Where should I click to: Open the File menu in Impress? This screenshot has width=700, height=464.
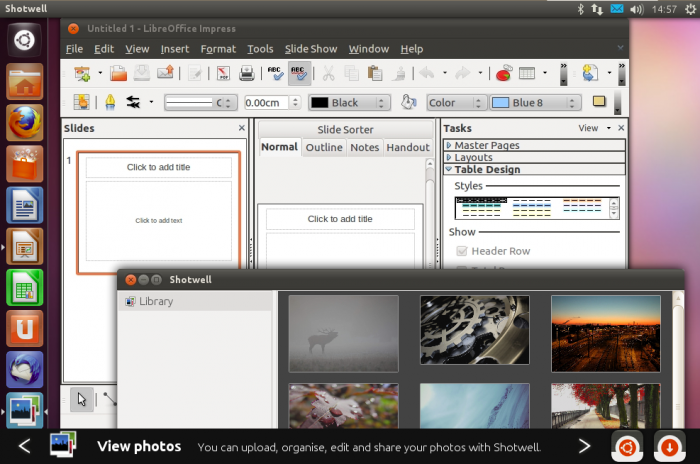(x=74, y=49)
